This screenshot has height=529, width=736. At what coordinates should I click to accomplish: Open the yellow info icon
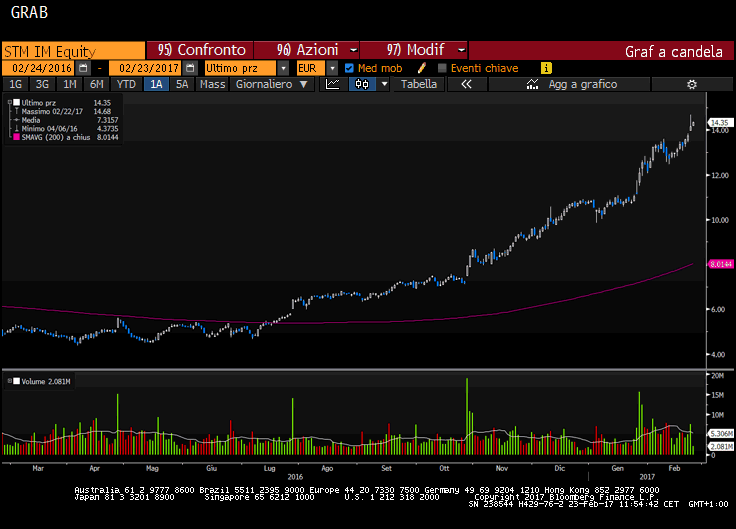[x=546, y=68]
